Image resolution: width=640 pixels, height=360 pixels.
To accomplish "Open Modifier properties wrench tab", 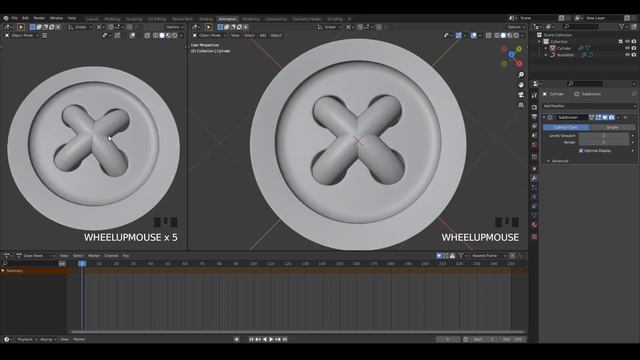I will [x=534, y=178].
